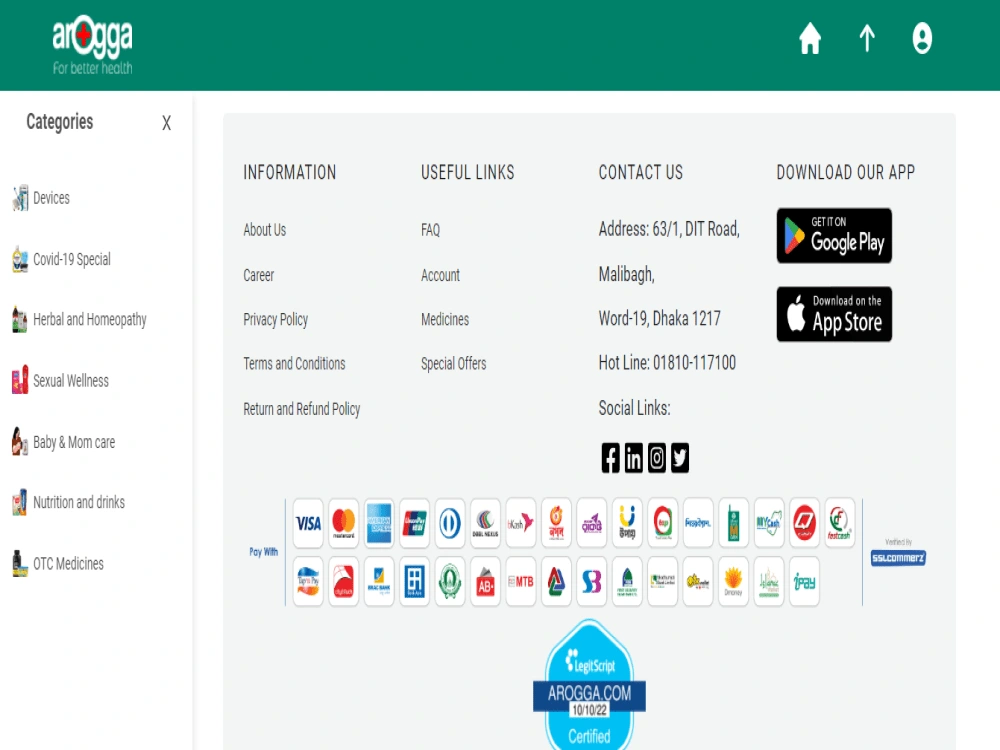Click the Mastercard payment icon
Image resolution: width=1000 pixels, height=750 pixels.
coord(344,524)
